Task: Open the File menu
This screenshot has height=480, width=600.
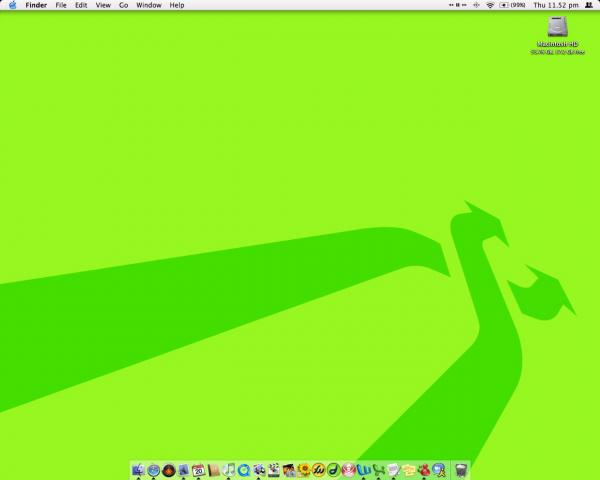Action: 61,5
